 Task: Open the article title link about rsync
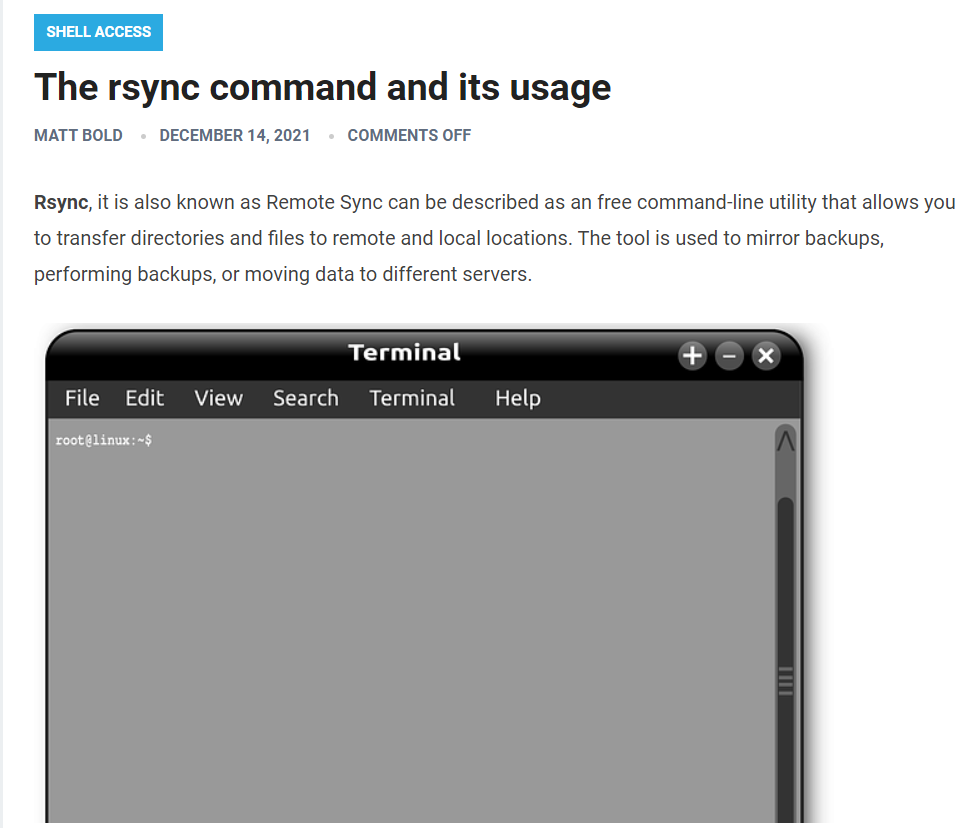pyautogui.click(x=322, y=88)
